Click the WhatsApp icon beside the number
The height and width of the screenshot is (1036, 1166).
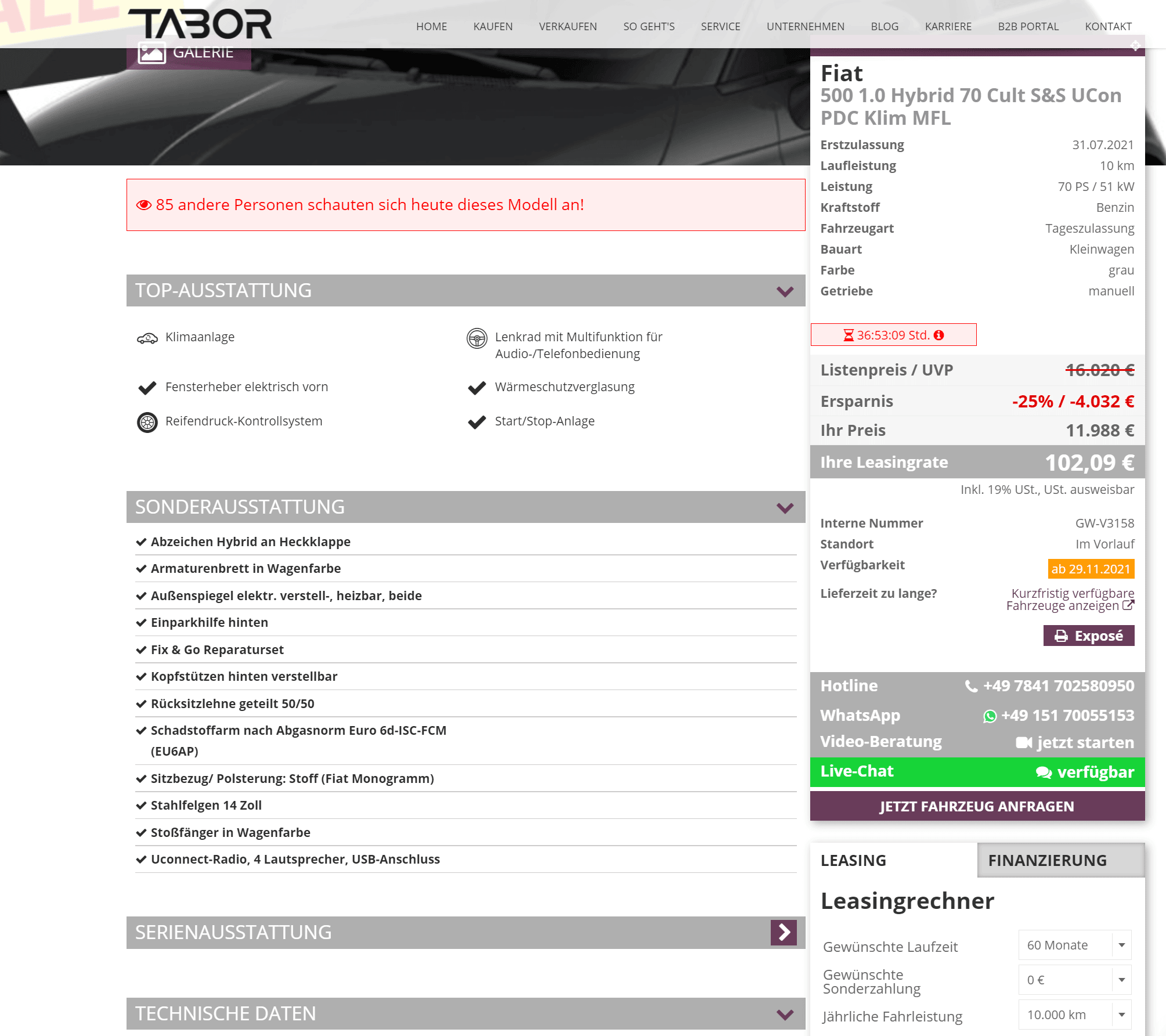pos(990,716)
